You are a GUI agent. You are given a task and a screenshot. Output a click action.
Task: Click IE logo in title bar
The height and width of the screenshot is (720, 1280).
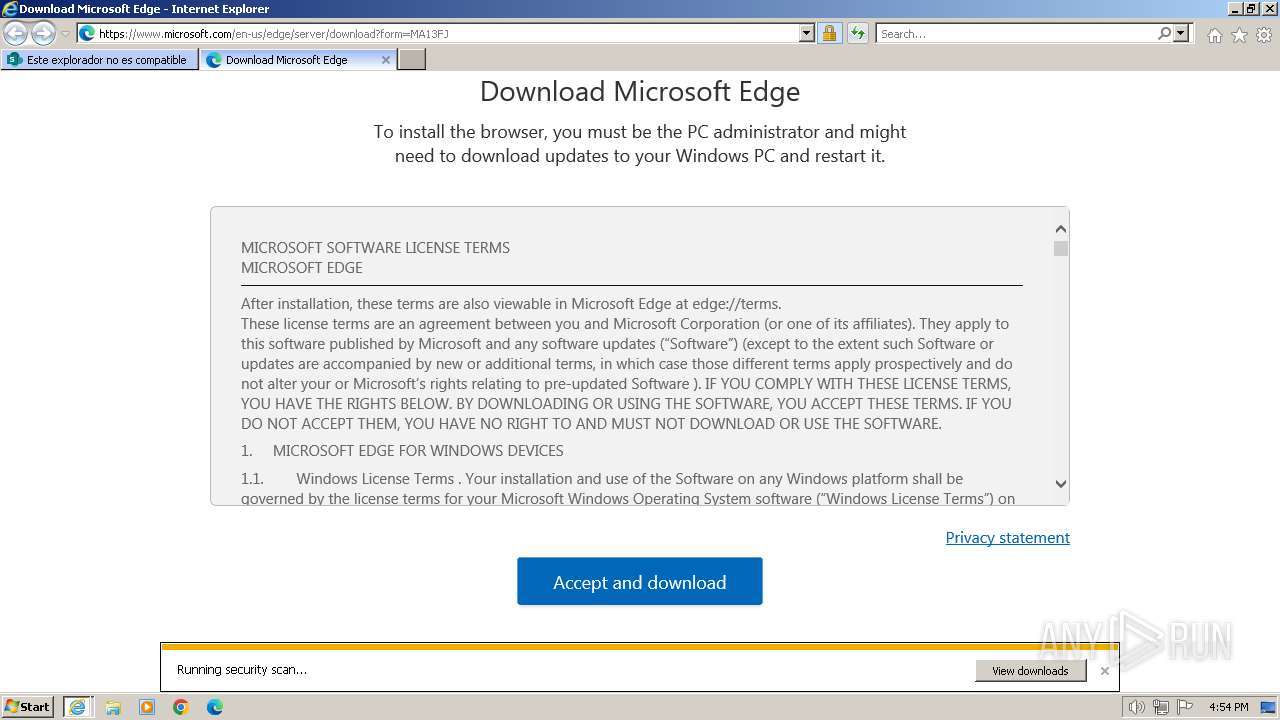(10, 9)
